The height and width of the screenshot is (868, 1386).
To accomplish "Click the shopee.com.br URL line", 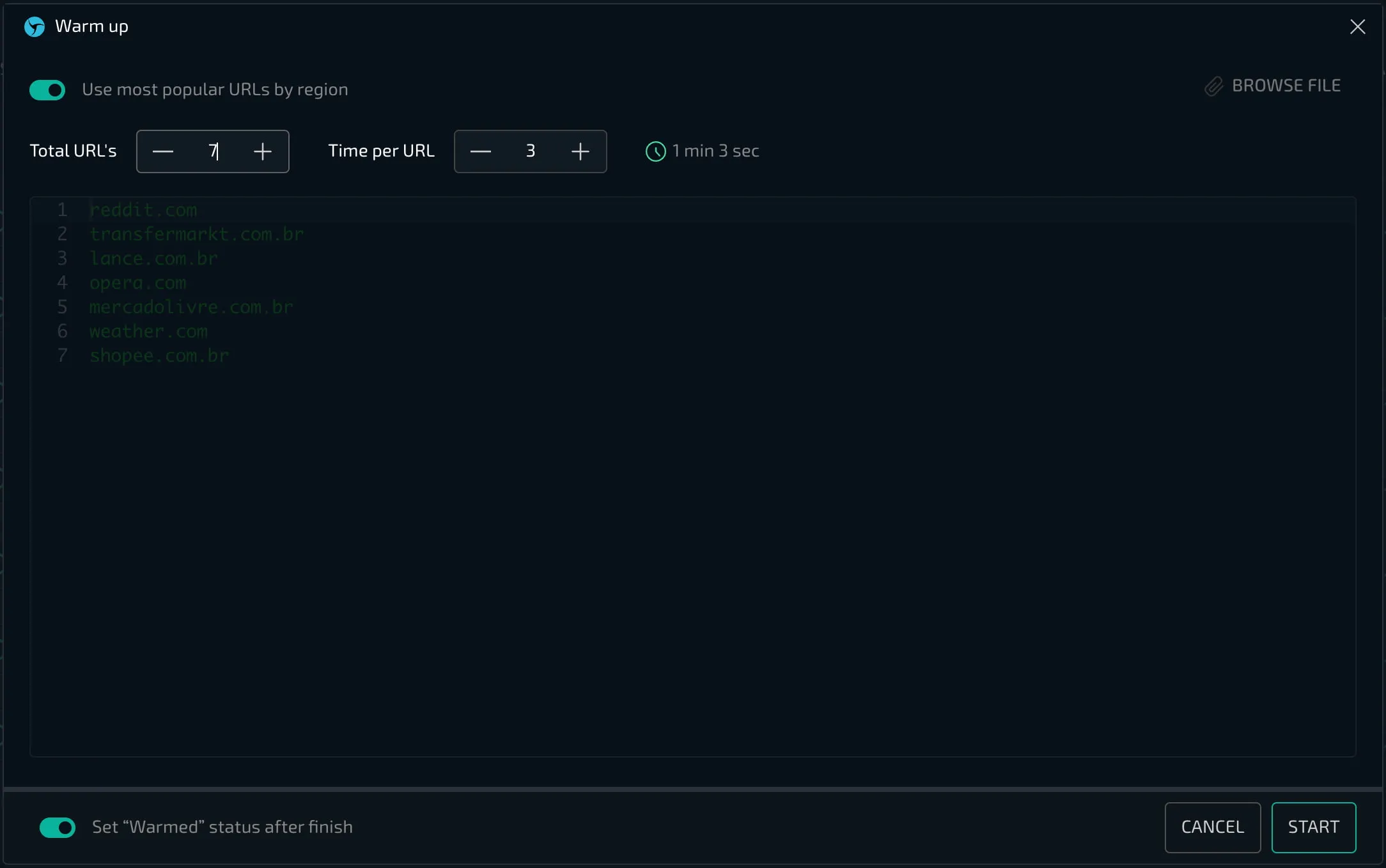I will [159, 356].
